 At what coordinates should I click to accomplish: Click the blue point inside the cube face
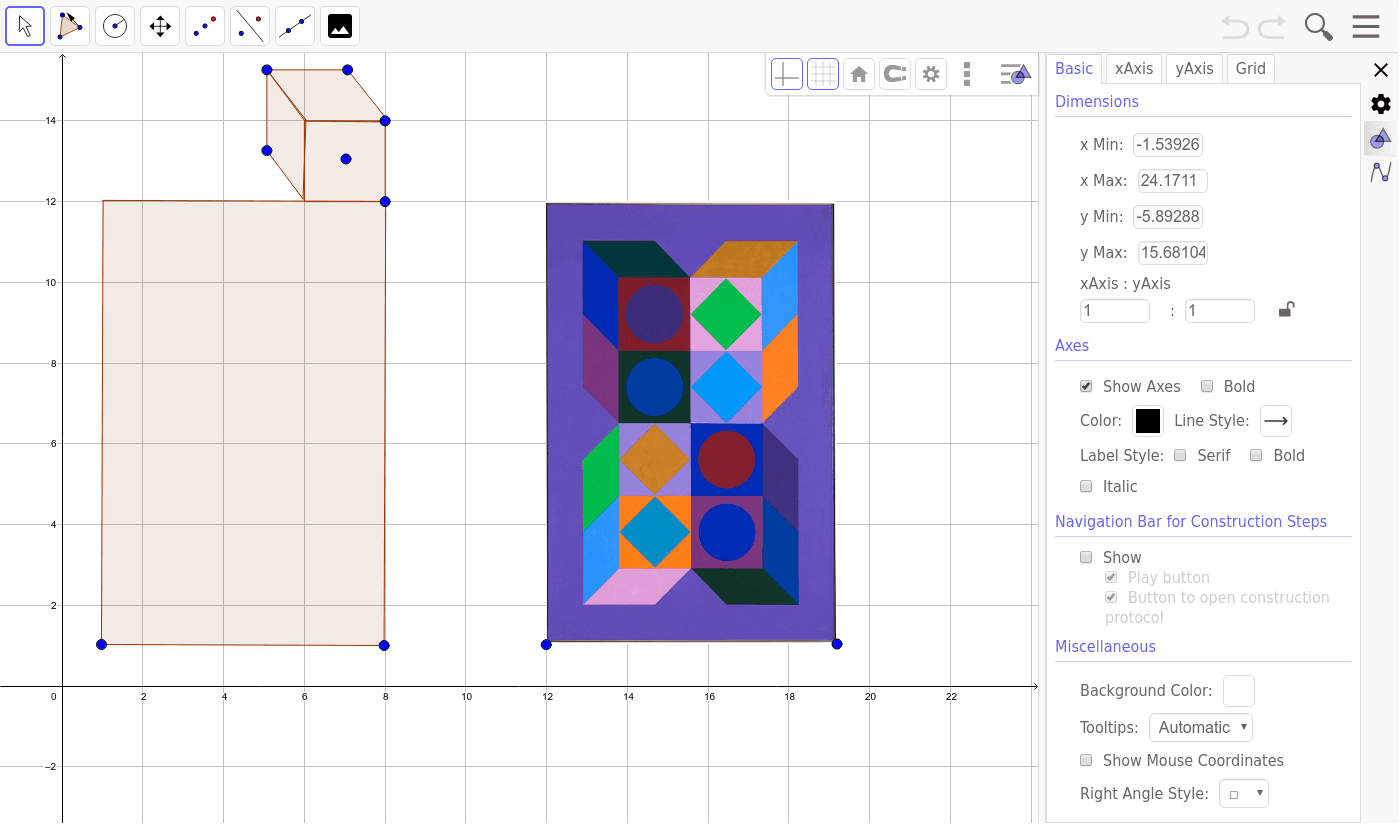tap(346, 159)
